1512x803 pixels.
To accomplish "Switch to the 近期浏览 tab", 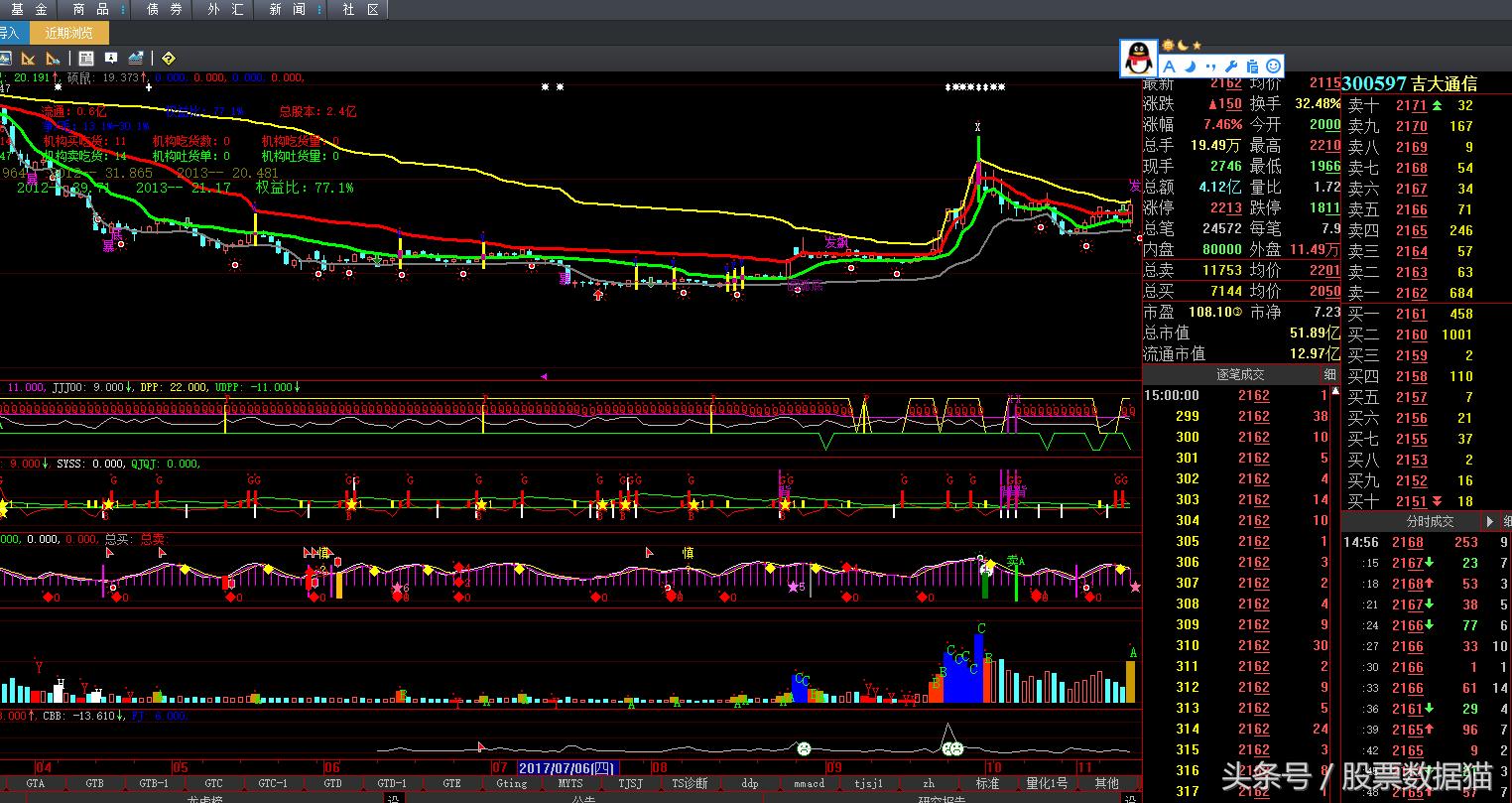I will [69, 33].
